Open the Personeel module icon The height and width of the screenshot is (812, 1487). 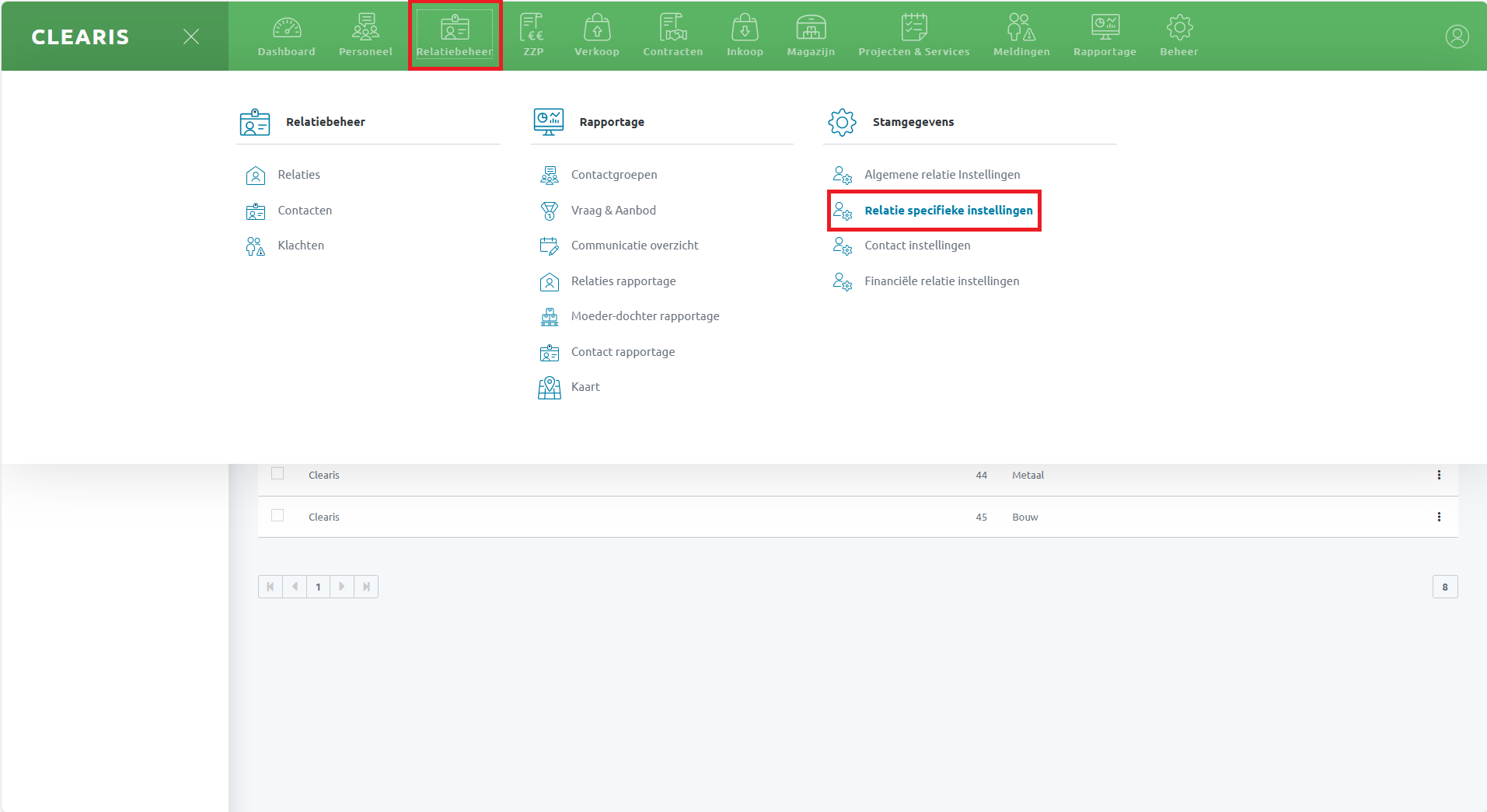pyautogui.click(x=365, y=29)
